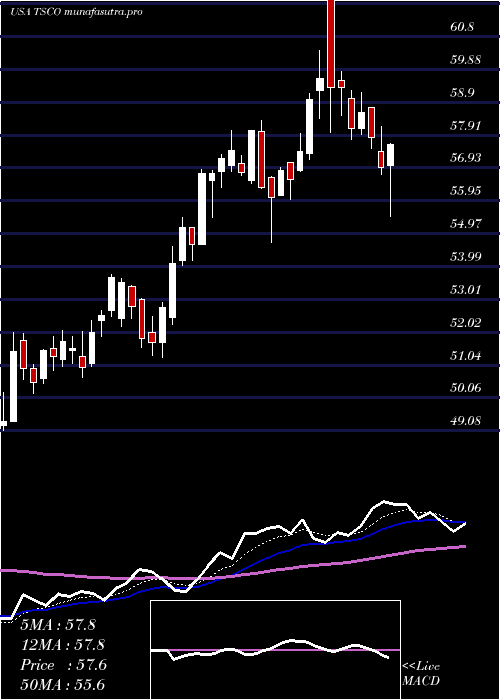Select the 53.01 price axis label

coord(466,290)
